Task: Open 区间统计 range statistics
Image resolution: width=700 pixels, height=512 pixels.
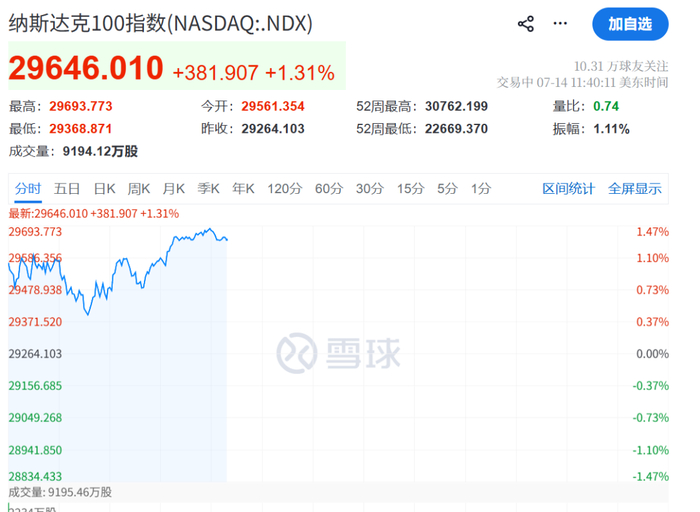Action: tap(568, 189)
